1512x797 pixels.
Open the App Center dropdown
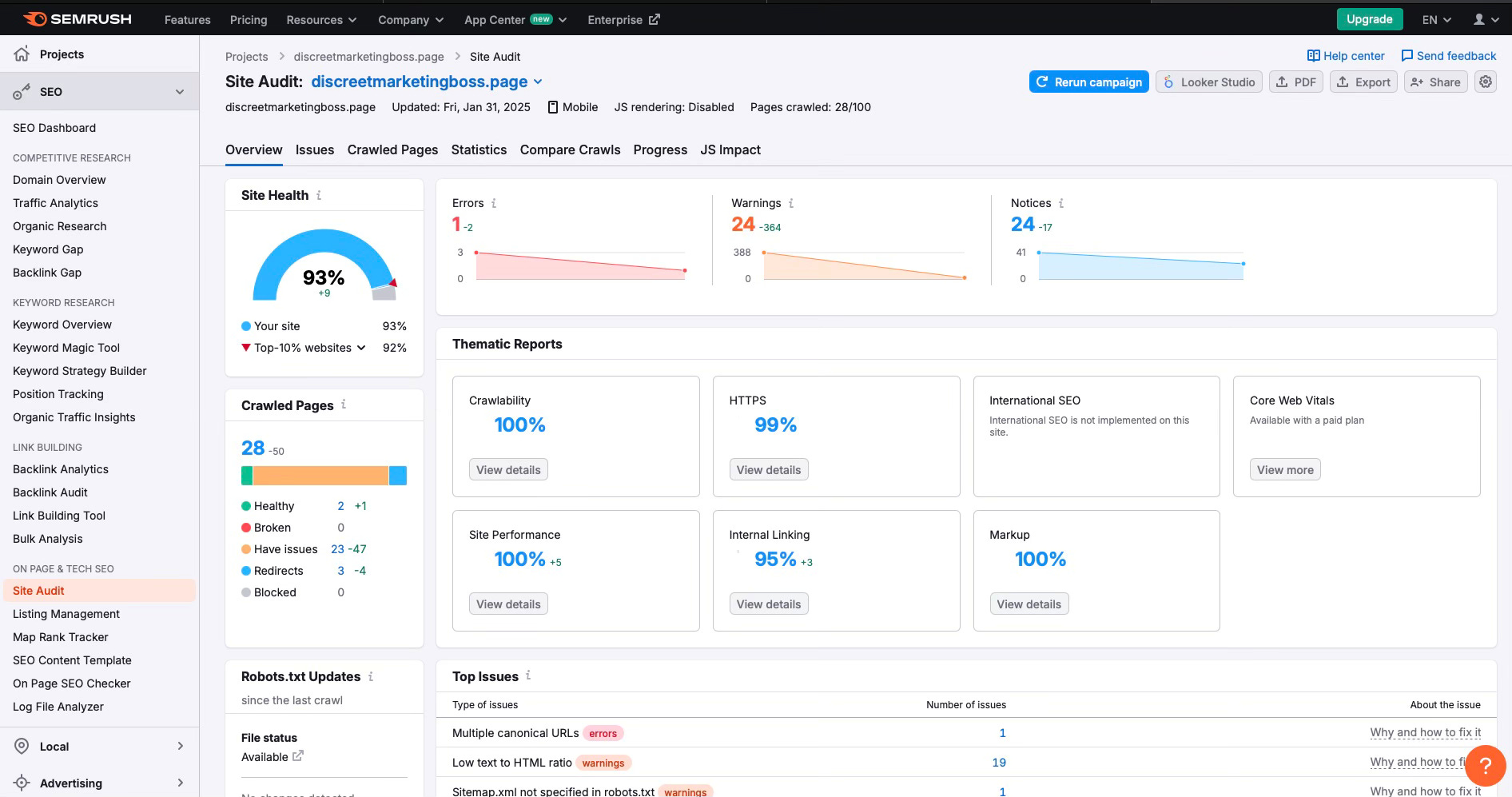[x=515, y=19]
